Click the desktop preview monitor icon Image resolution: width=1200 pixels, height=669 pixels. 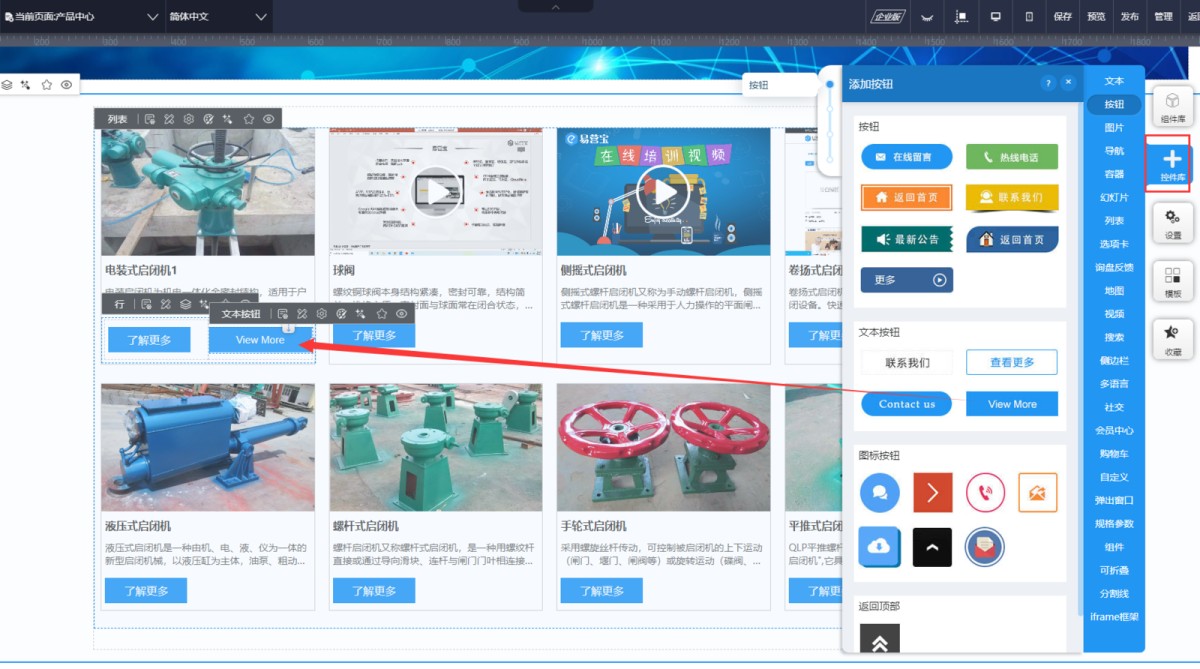(995, 17)
